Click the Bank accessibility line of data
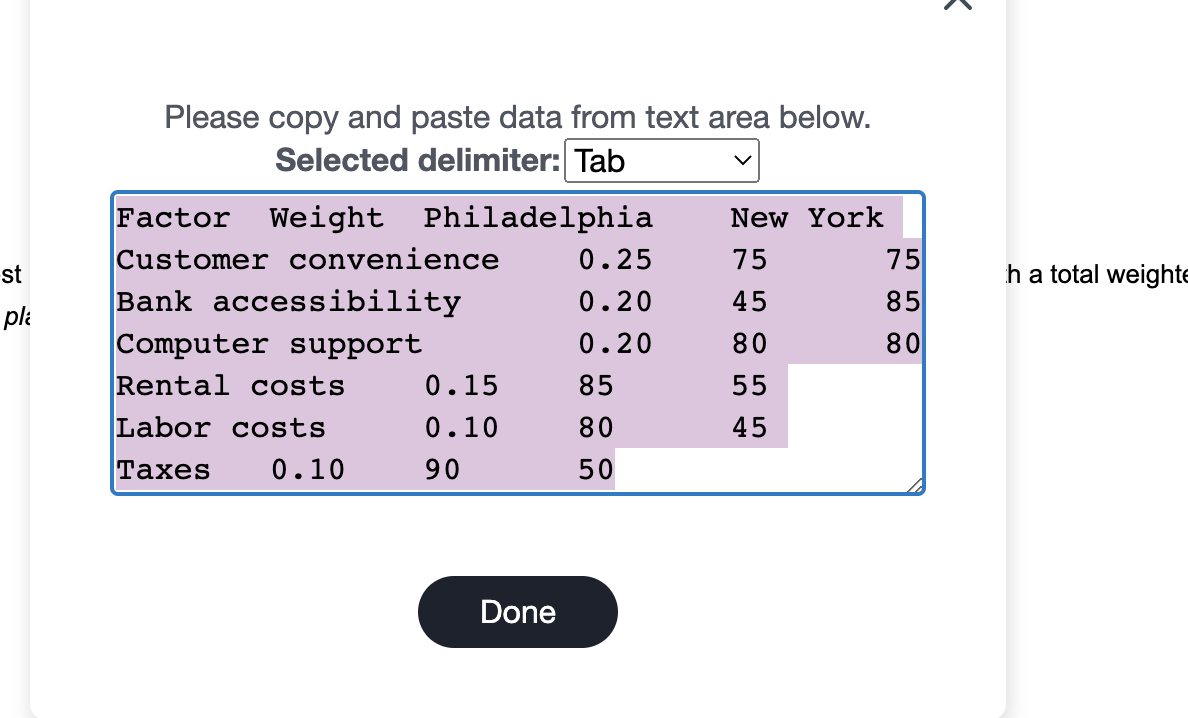This screenshot has height=718, width=1188. pos(289,301)
